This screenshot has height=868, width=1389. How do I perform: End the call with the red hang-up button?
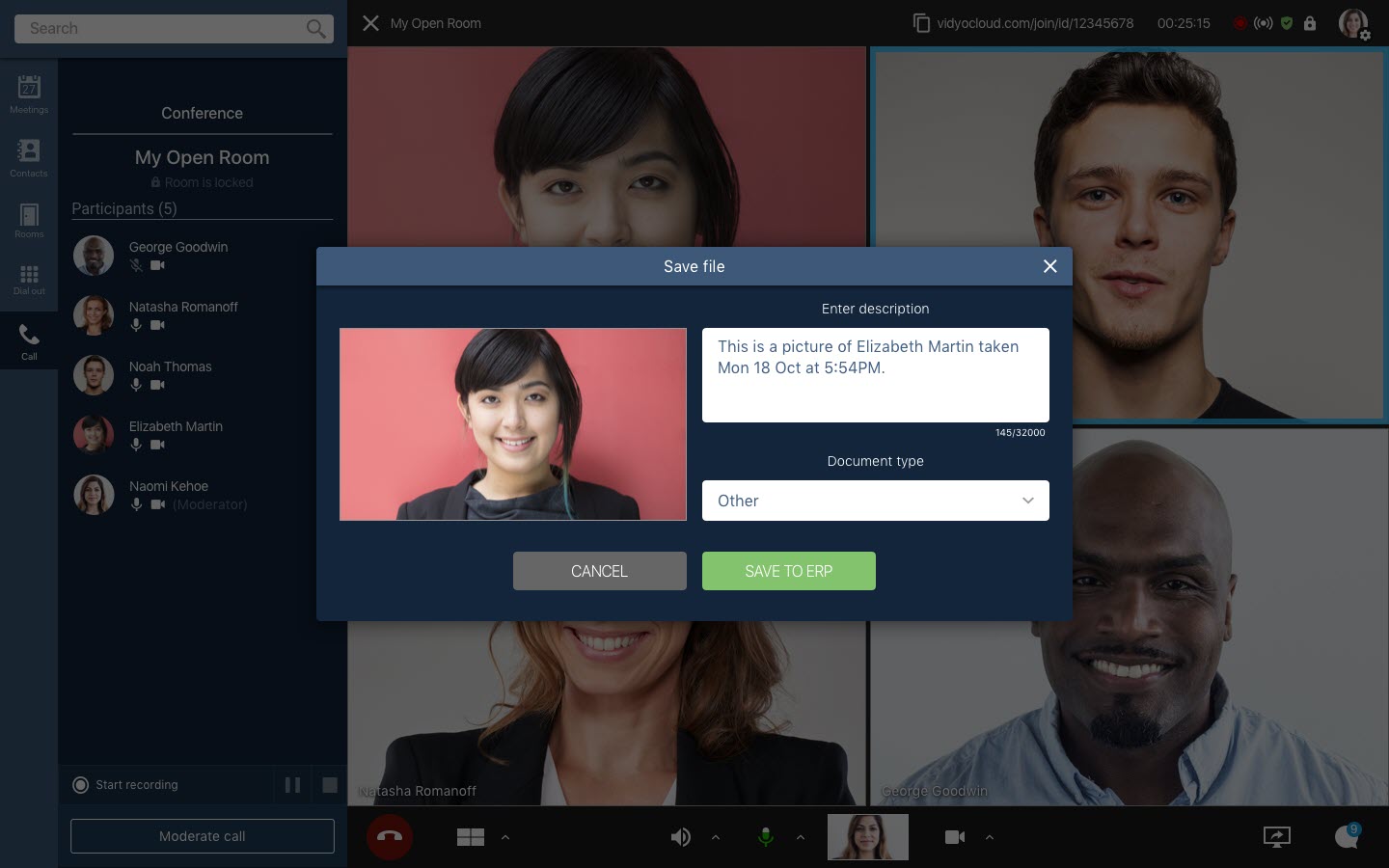(x=390, y=836)
